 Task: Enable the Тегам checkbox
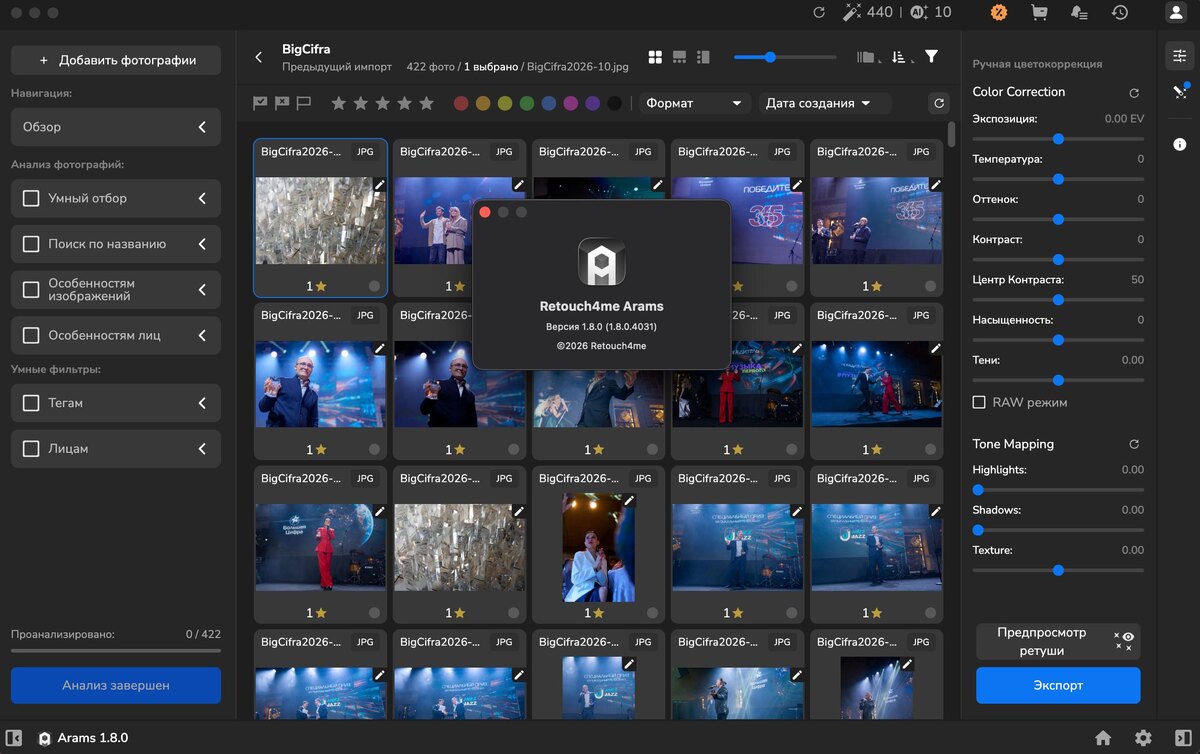[x=31, y=403]
